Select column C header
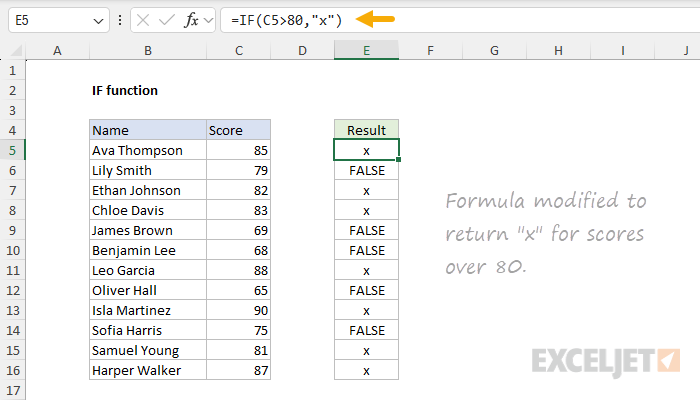 click(x=239, y=50)
